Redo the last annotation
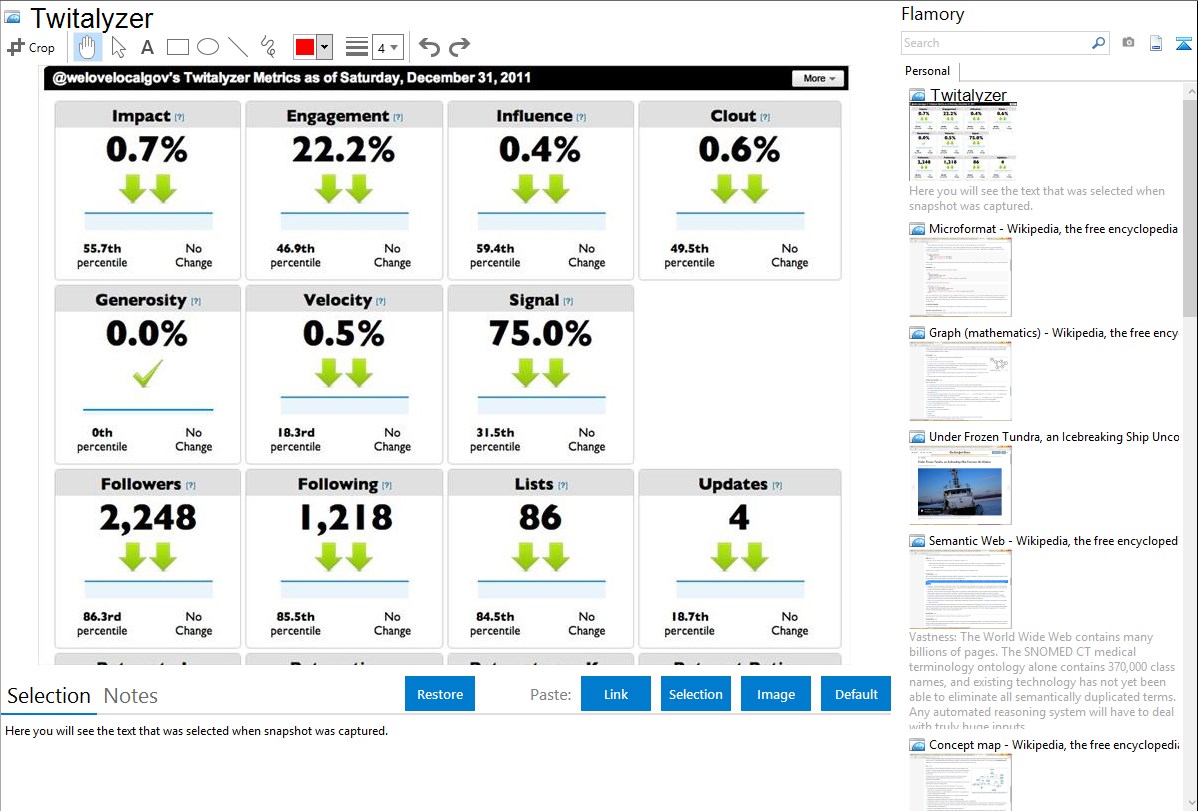Viewport: 1198px width, 811px height. pos(459,47)
